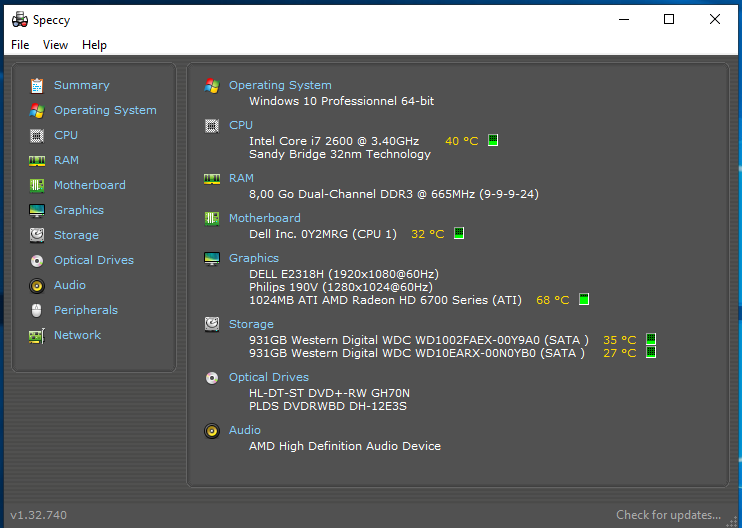
Task: Click the Graphics monitor icon in sidebar
Action: pos(37,210)
